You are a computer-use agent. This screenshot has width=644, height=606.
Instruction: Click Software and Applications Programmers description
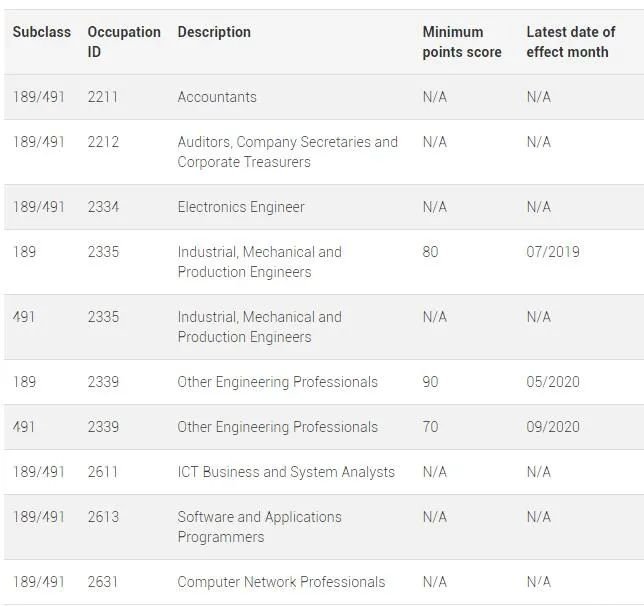tap(260, 527)
